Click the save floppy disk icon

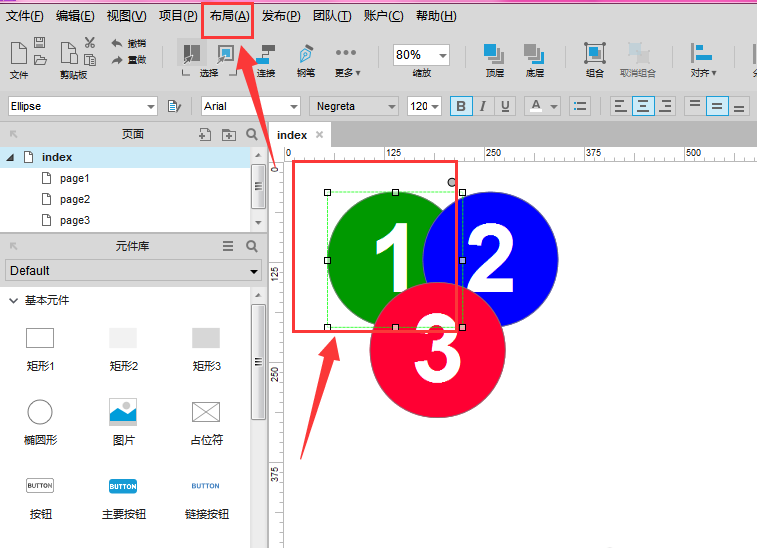tap(40, 42)
